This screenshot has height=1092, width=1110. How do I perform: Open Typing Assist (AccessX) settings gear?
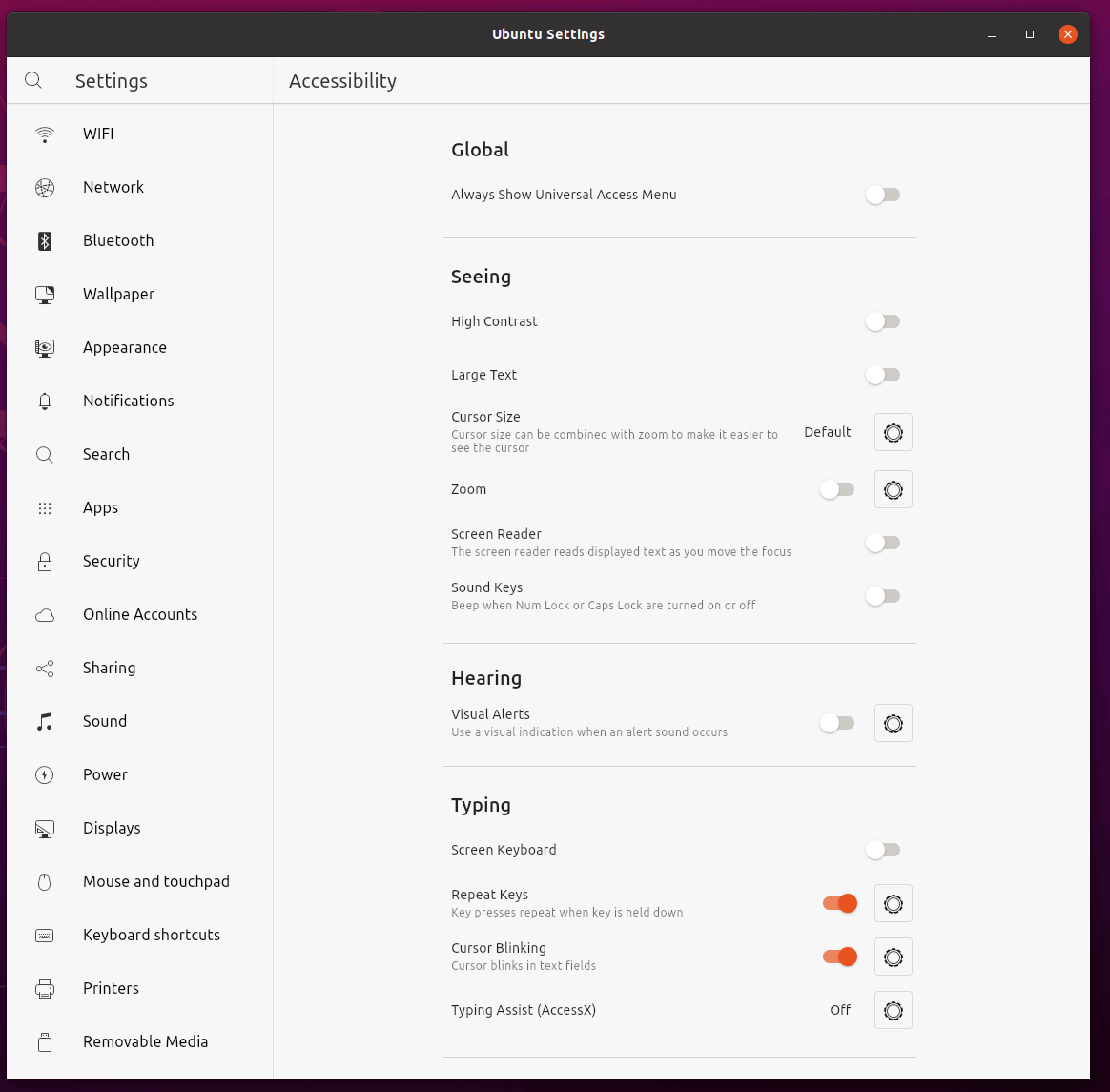click(893, 1011)
